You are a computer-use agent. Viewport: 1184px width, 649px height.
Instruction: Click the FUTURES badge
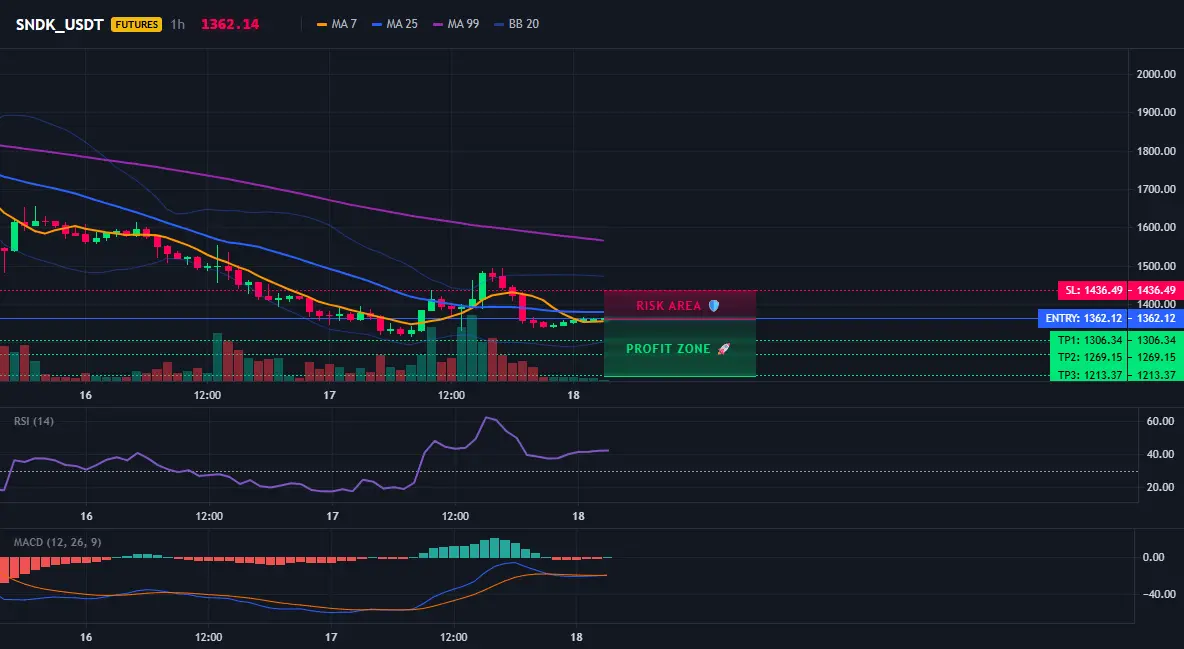(137, 24)
